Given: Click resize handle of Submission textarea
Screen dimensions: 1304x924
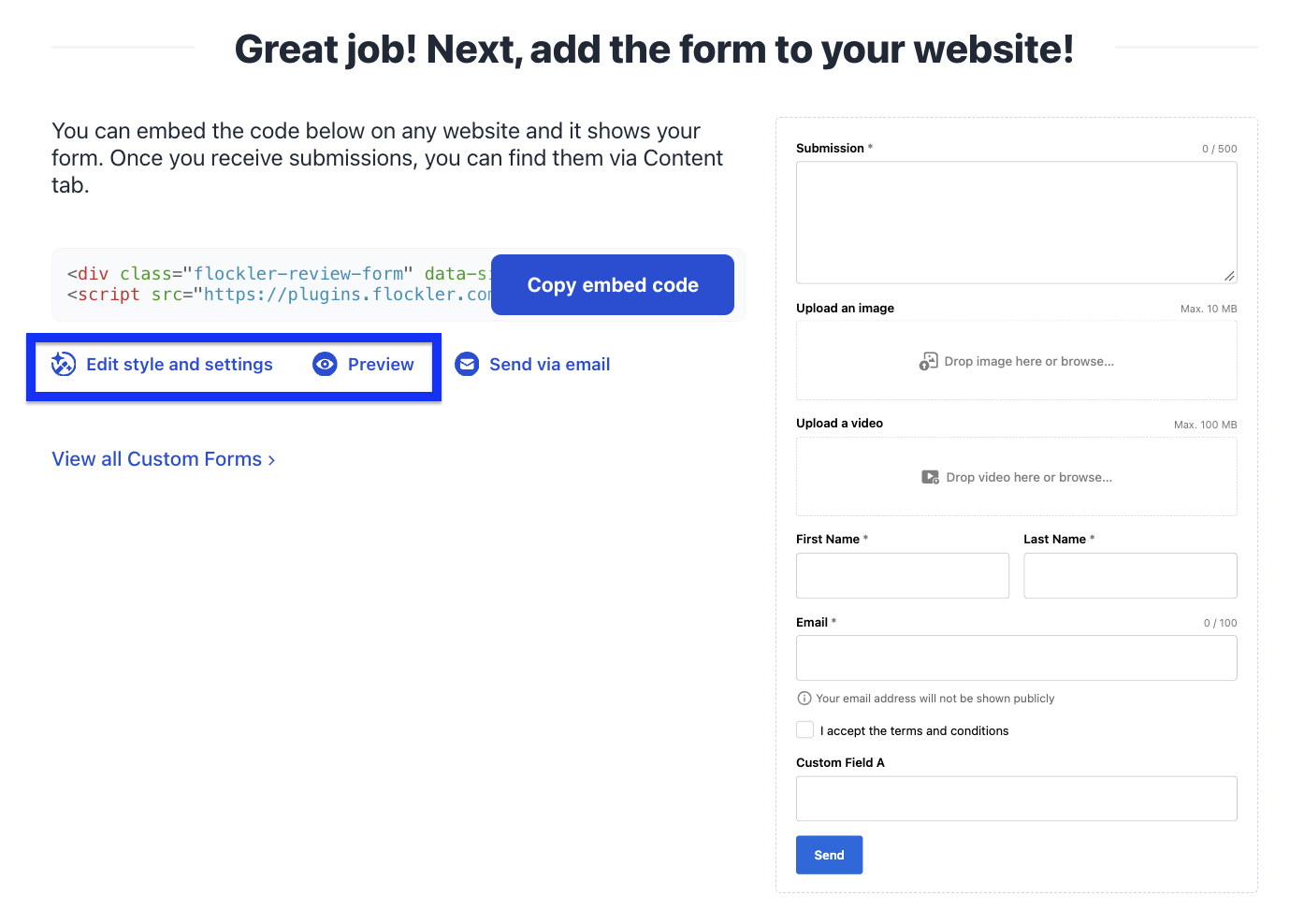Looking at the screenshot, I should [1229, 276].
